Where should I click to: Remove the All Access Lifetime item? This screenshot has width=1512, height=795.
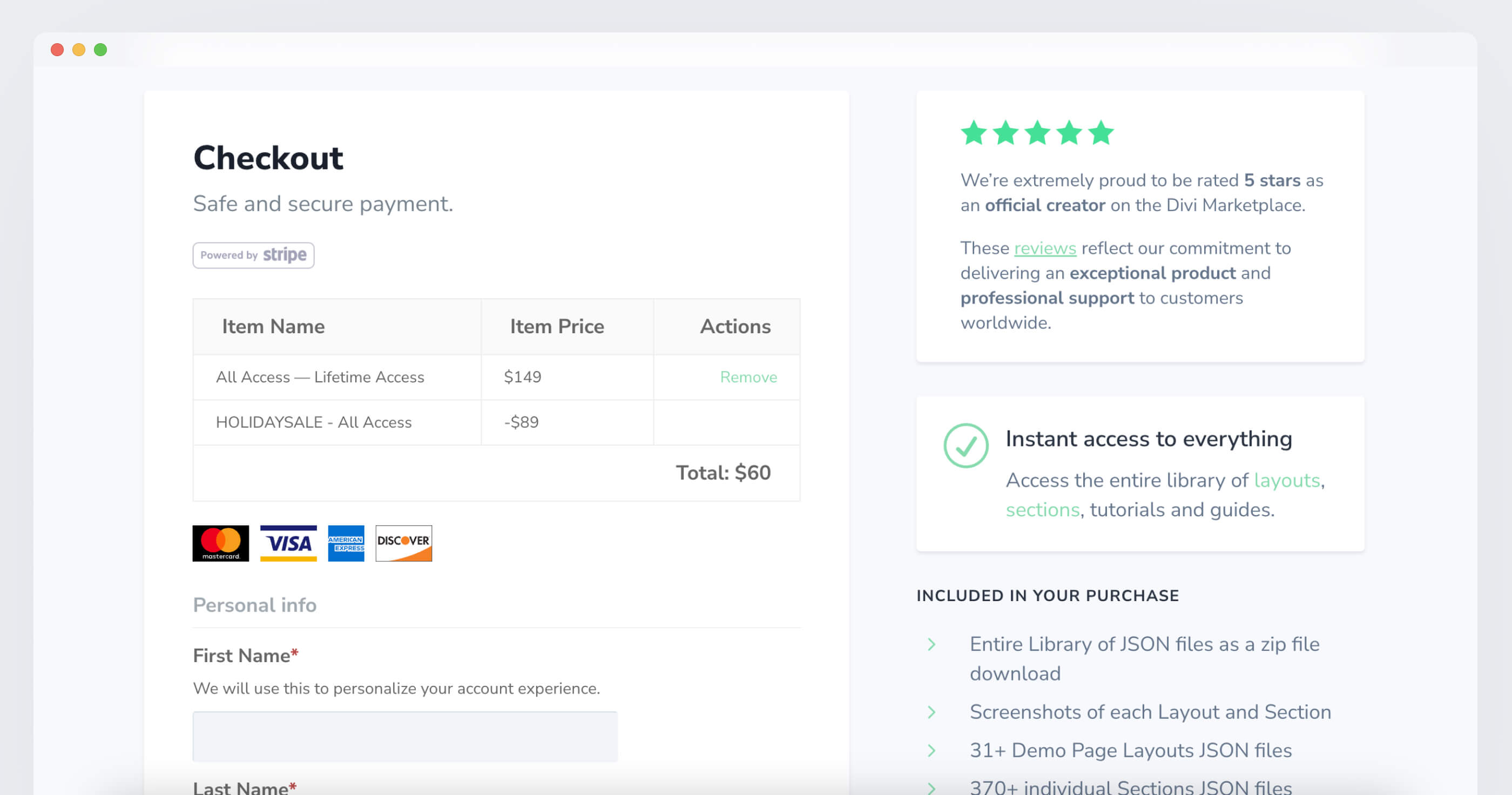[748, 377]
